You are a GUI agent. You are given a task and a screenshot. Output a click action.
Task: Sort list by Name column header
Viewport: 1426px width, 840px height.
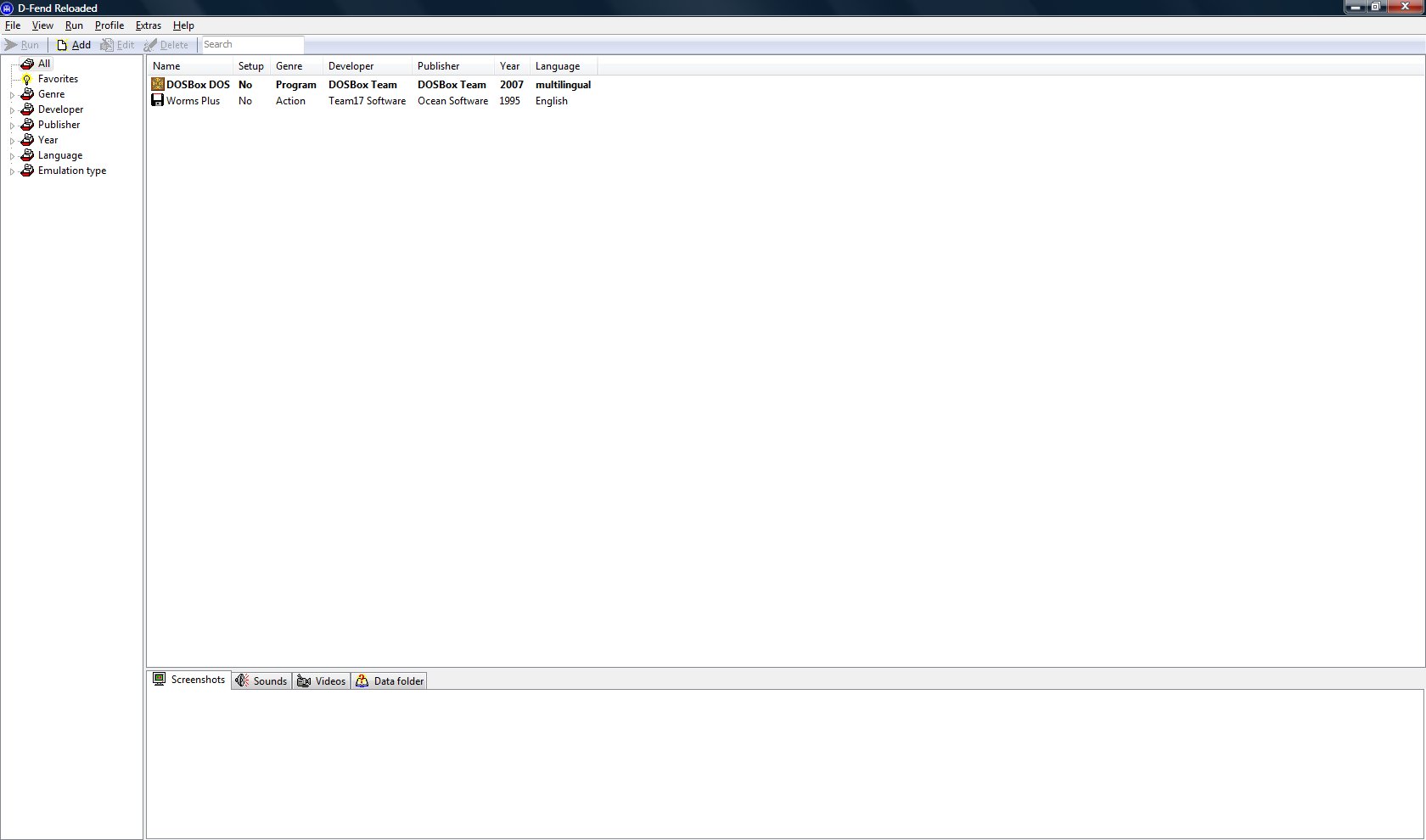coord(166,66)
